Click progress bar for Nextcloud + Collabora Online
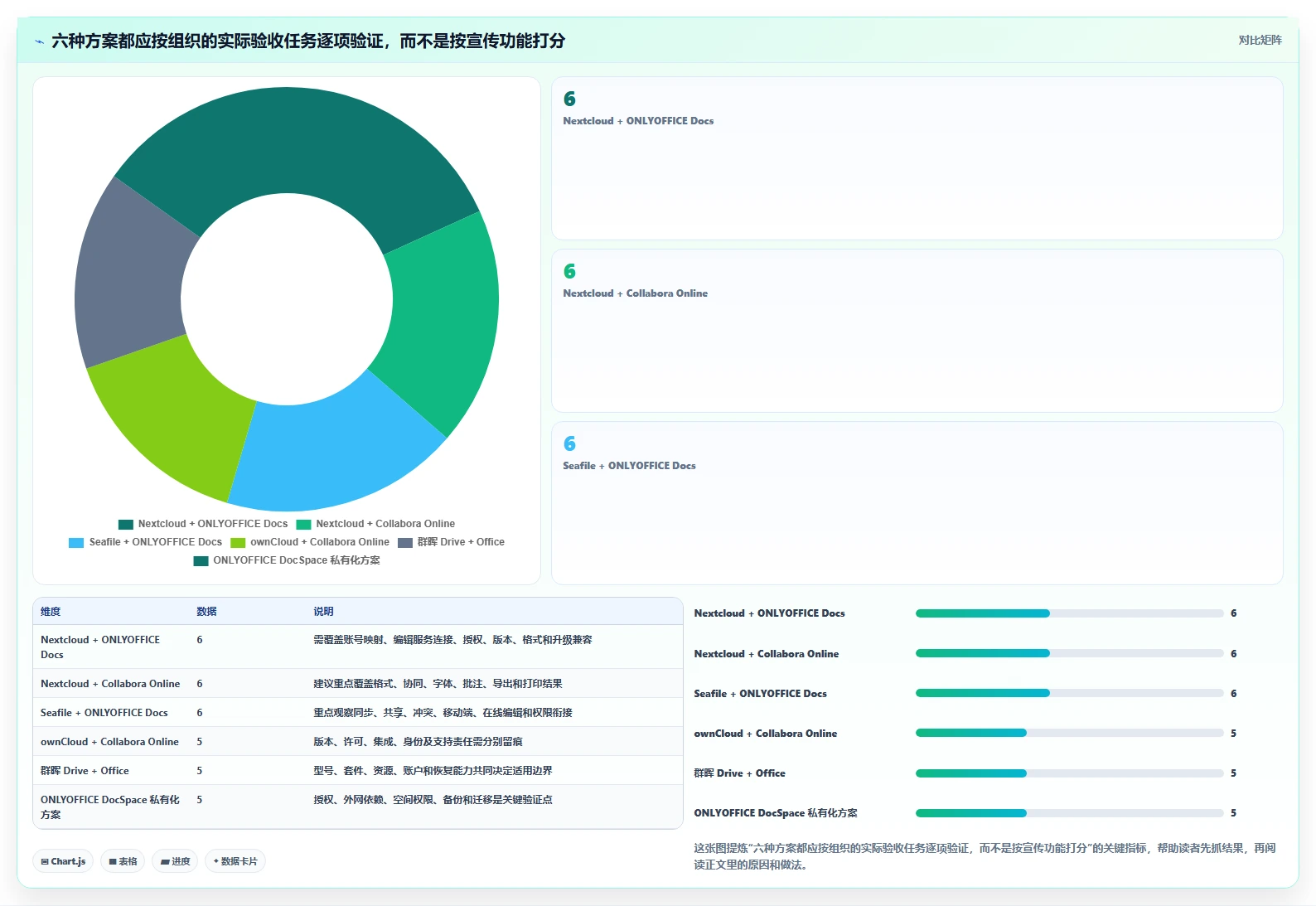The height and width of the screenshot is (906, 1316). click(1069, 653)
